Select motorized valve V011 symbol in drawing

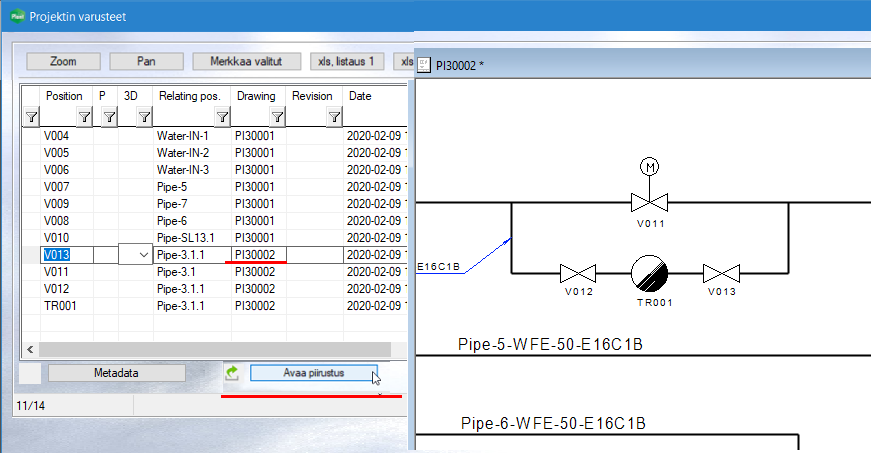[650, 202]
